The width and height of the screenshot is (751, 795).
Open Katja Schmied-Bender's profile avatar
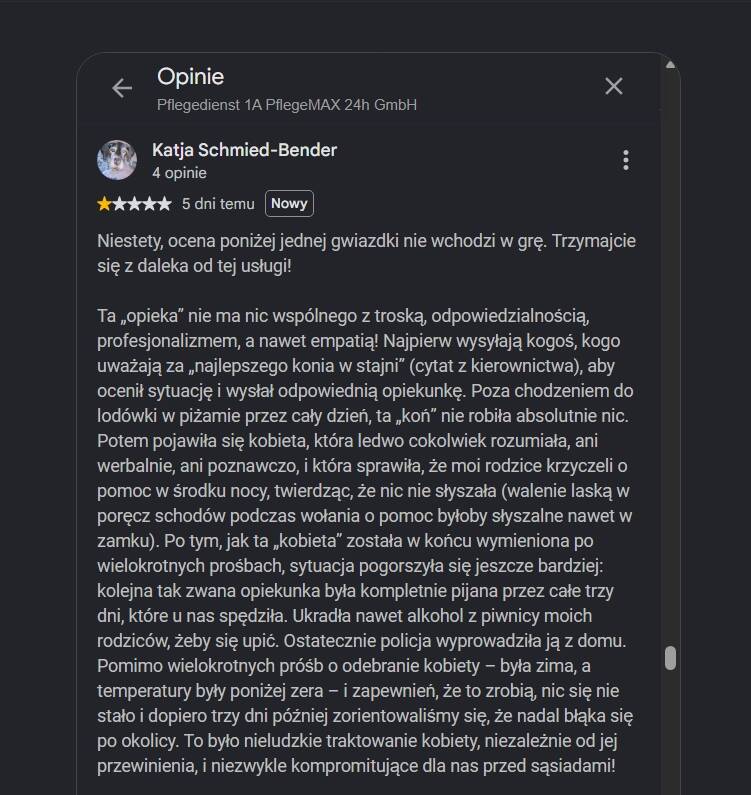click(x=117, y=160)
